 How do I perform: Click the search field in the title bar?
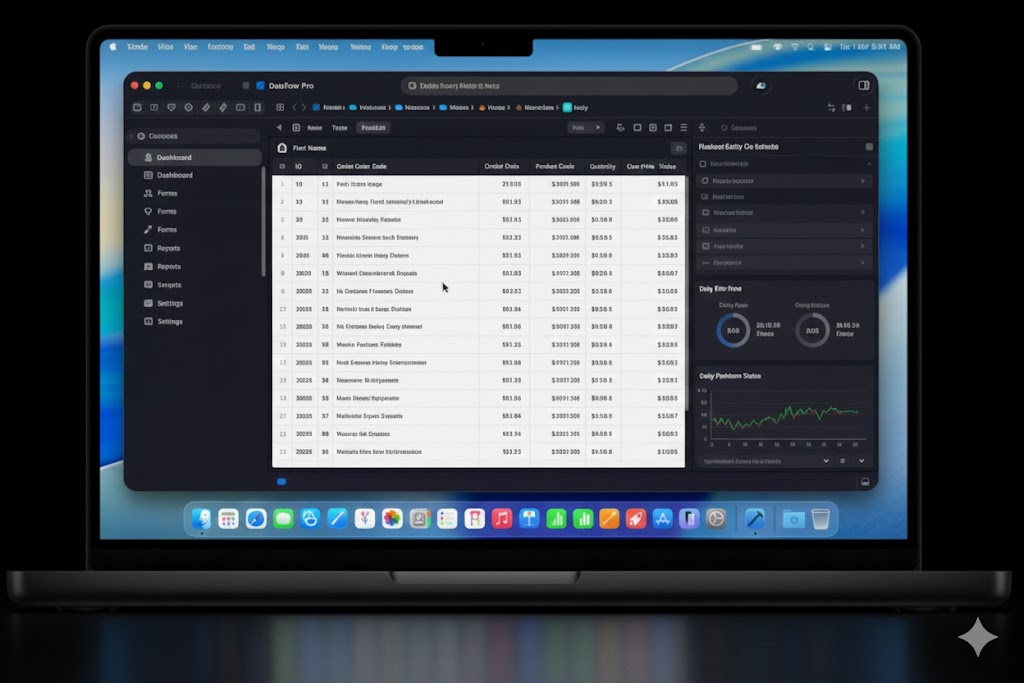coord(569,86)
